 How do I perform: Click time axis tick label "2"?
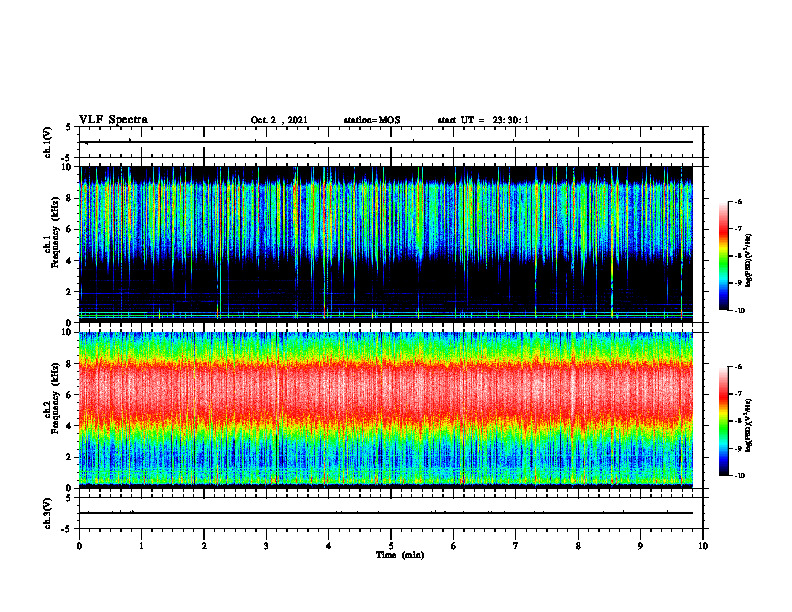[x=204, y=546]
